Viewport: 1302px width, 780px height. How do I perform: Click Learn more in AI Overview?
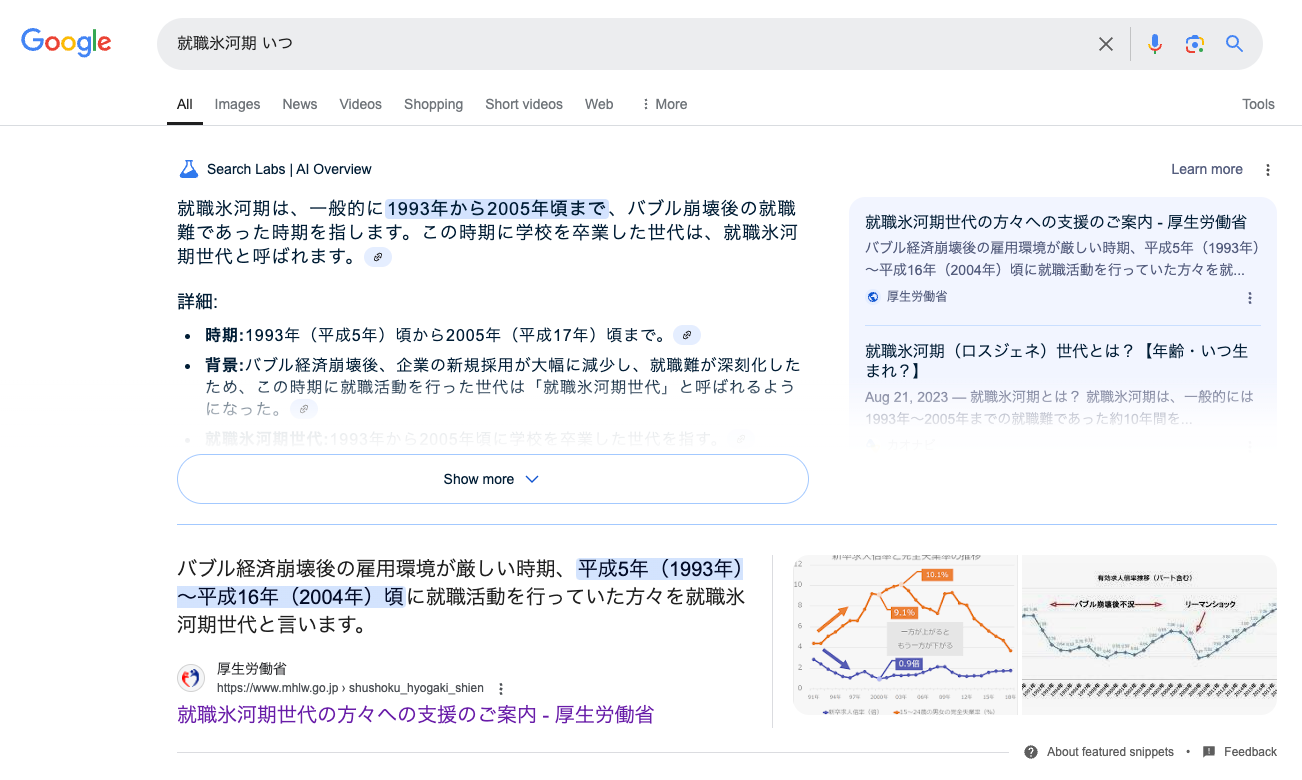click(1207, 169)
